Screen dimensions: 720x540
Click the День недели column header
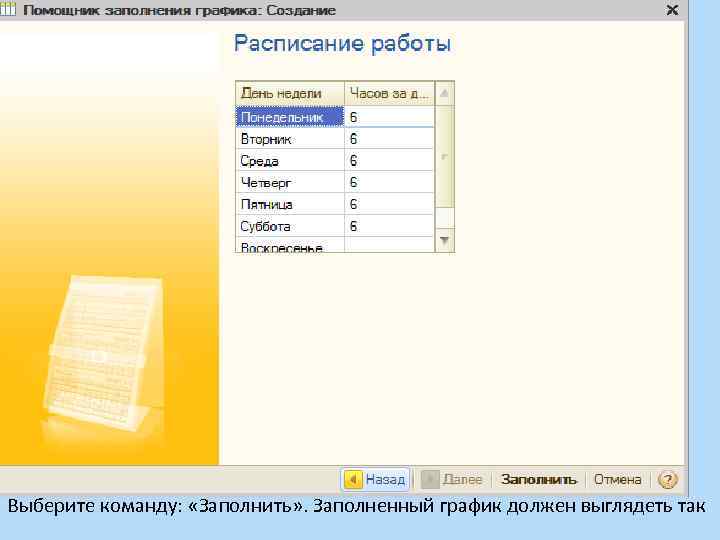[290, 94]
